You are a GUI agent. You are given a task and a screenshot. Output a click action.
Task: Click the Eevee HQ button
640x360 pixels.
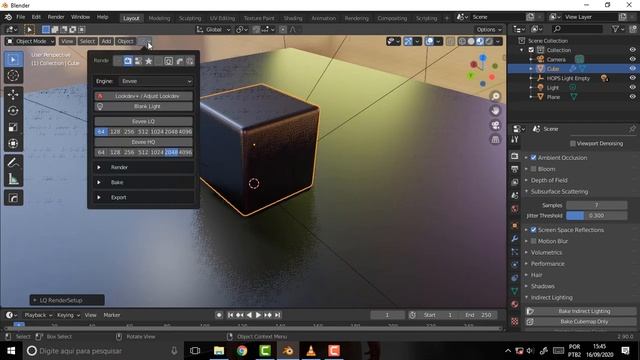tap(143, 142)
